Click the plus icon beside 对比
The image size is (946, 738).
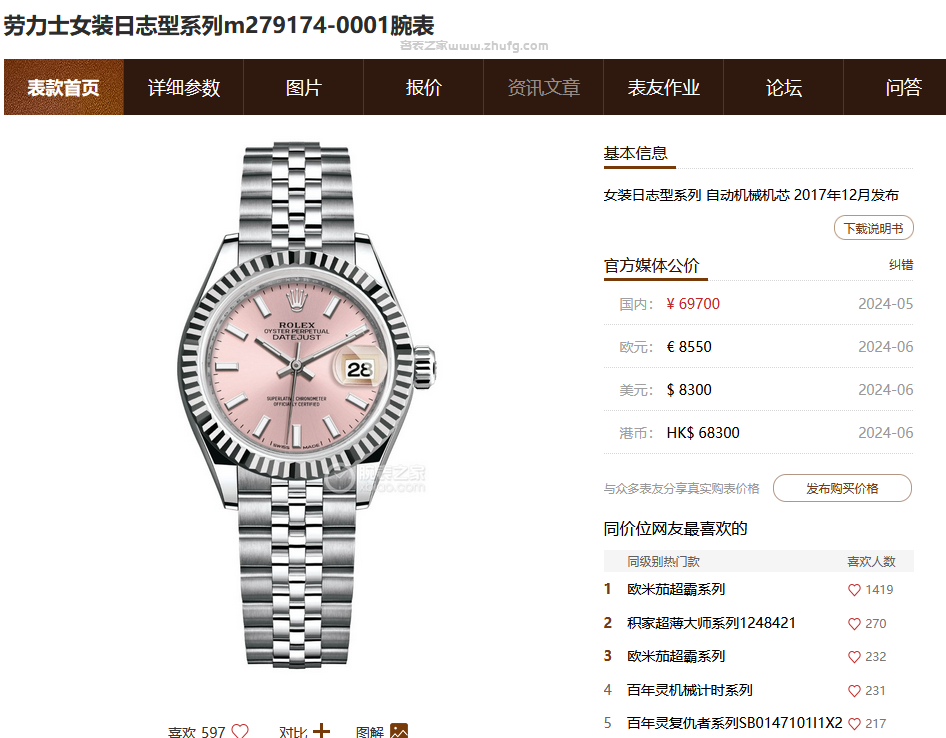pos(321,731)
